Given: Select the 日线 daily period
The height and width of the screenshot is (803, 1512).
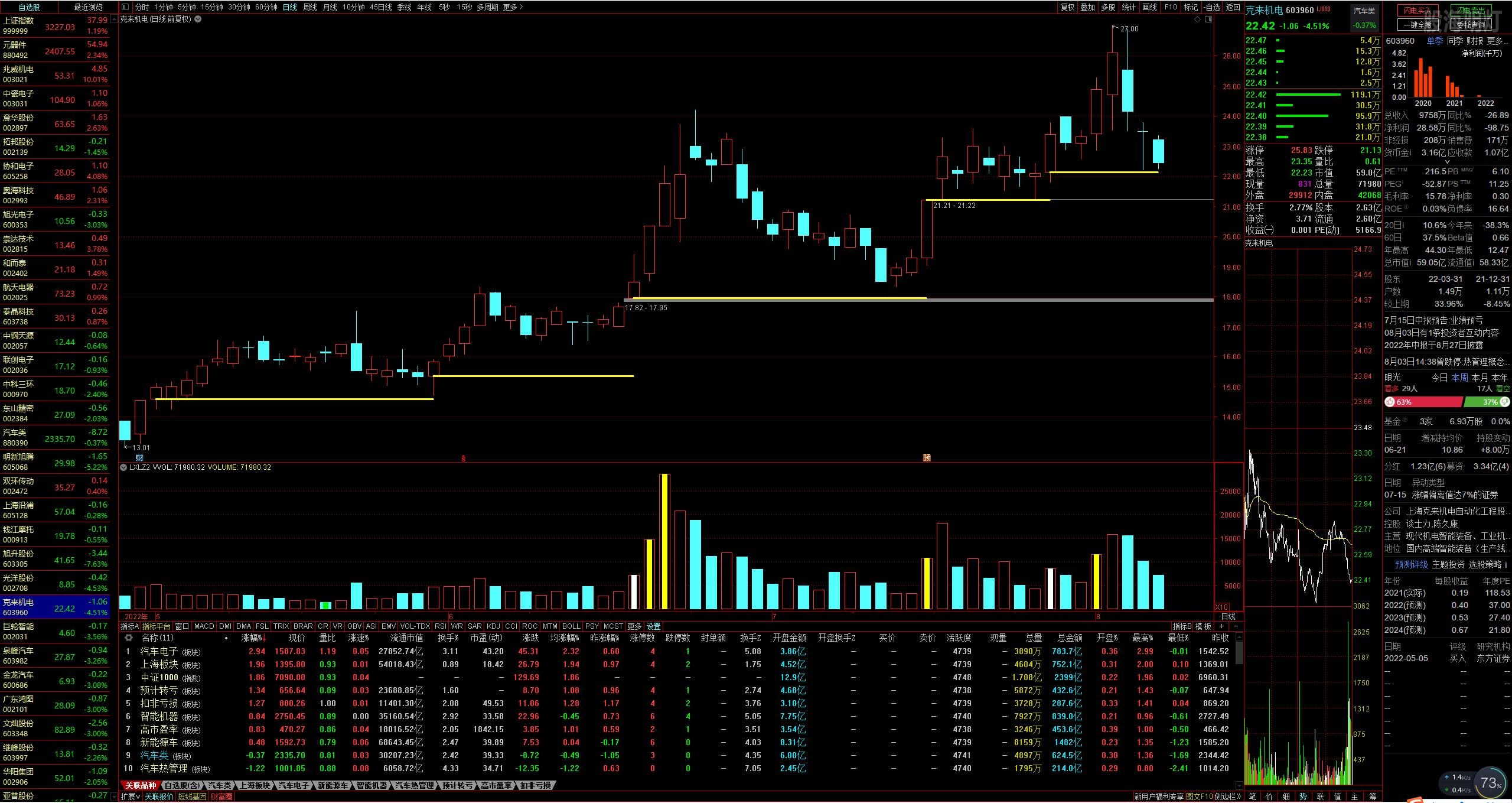Looking at the screenshot, I should pos(289,7).
